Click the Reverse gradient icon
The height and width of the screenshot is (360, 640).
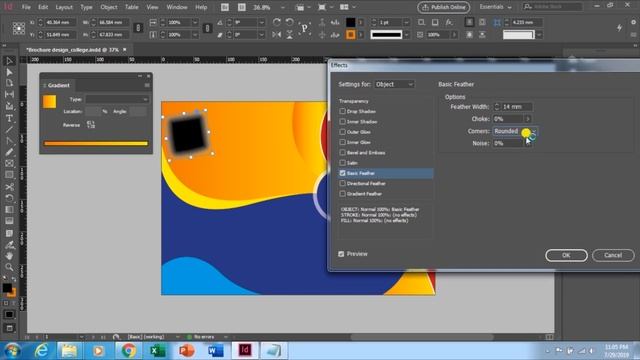(x=91, y=124)
